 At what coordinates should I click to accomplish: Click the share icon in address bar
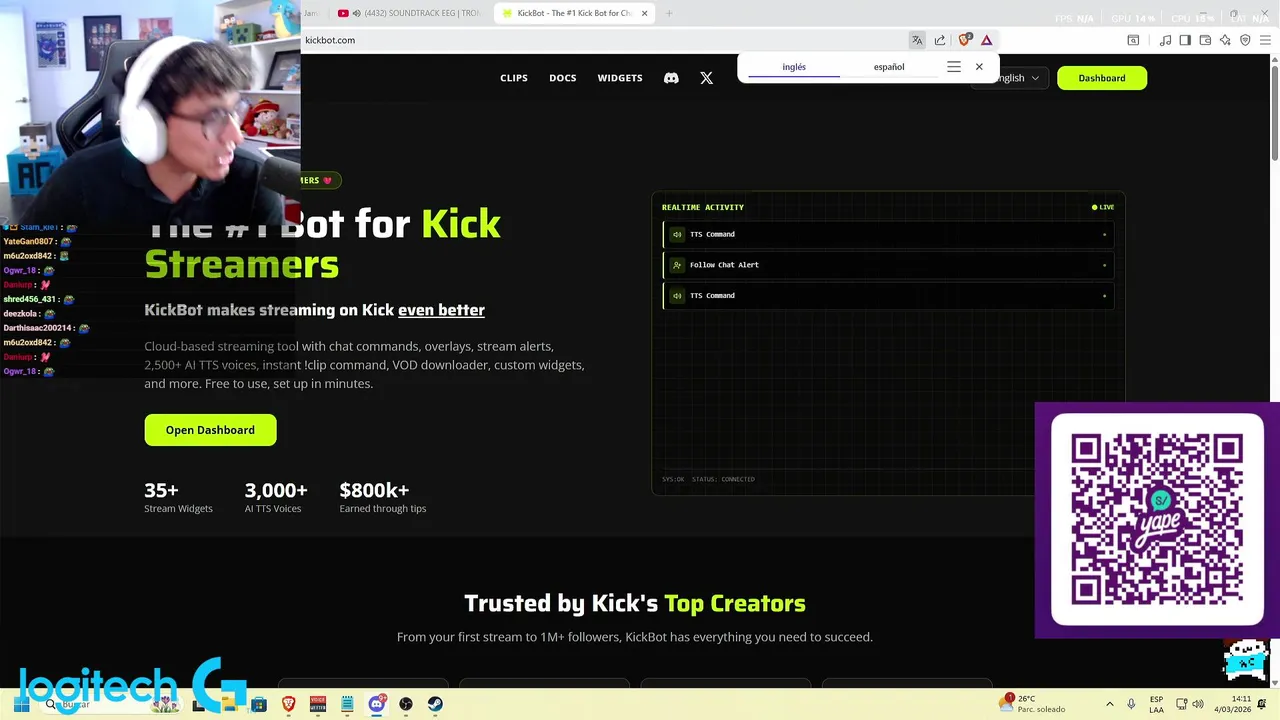point(940,40)
